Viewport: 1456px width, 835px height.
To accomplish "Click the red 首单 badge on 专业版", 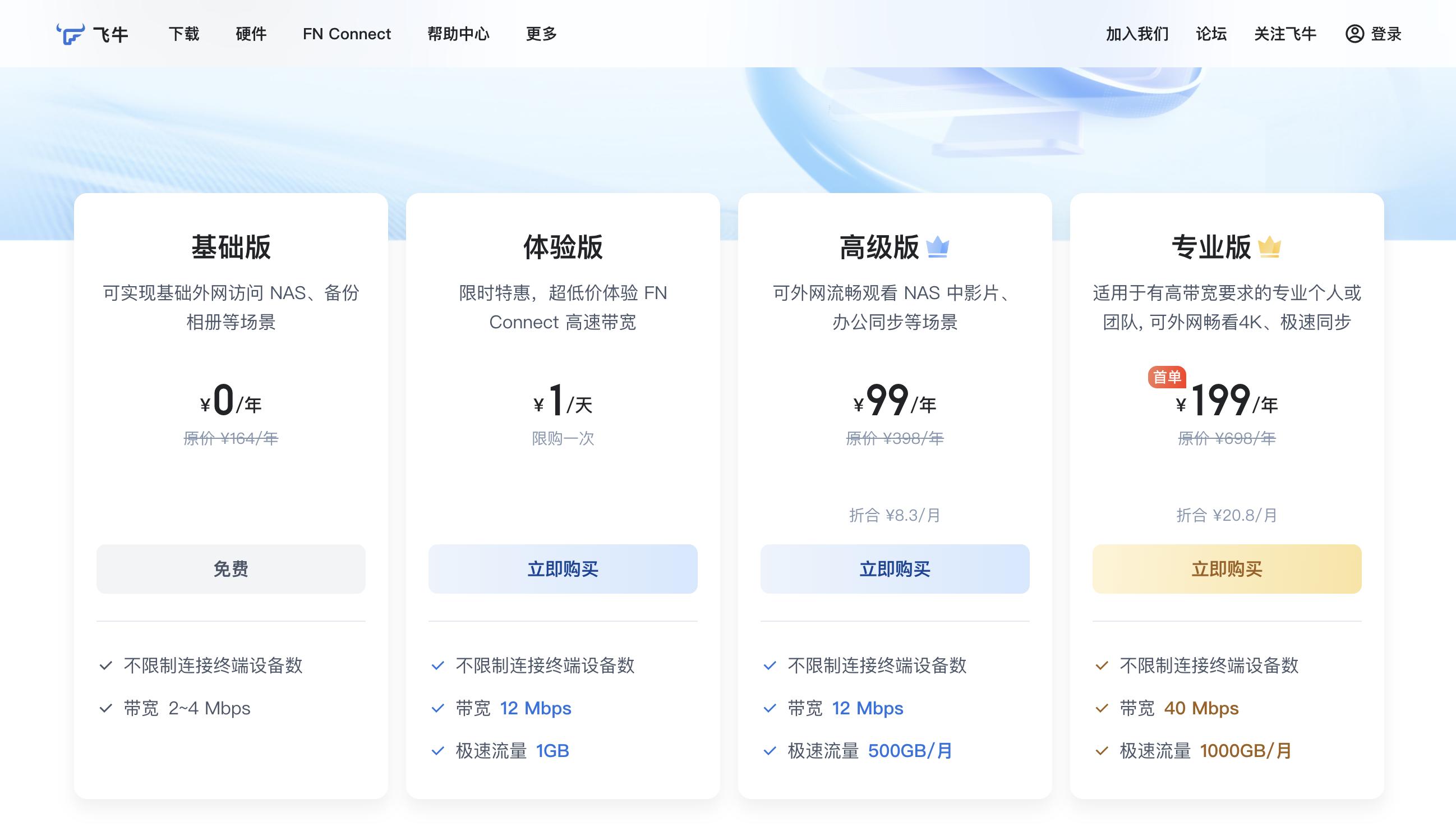I will click(x=1166, y=377).
